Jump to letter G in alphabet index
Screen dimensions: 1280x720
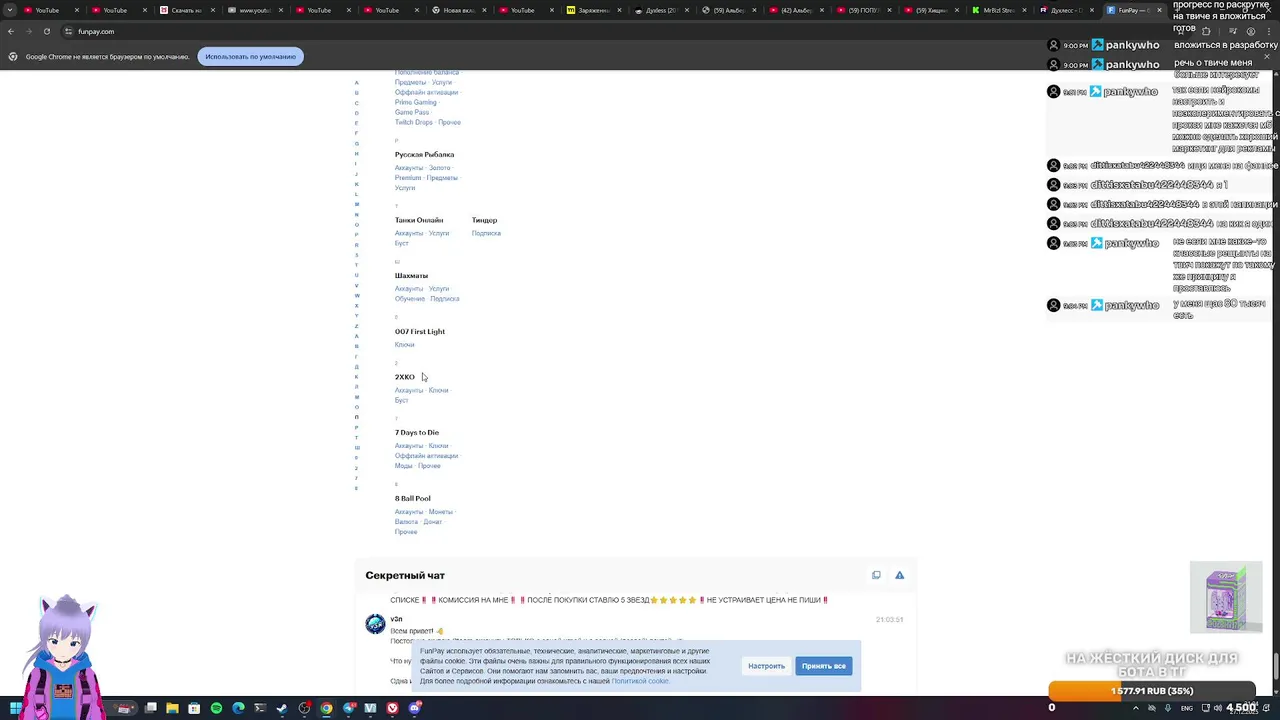(x=356, y=144)
